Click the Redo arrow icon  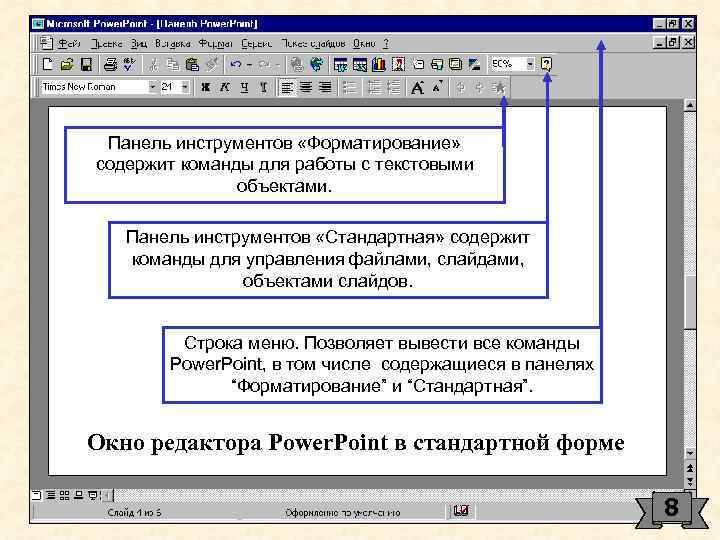[x=264, y=64]
